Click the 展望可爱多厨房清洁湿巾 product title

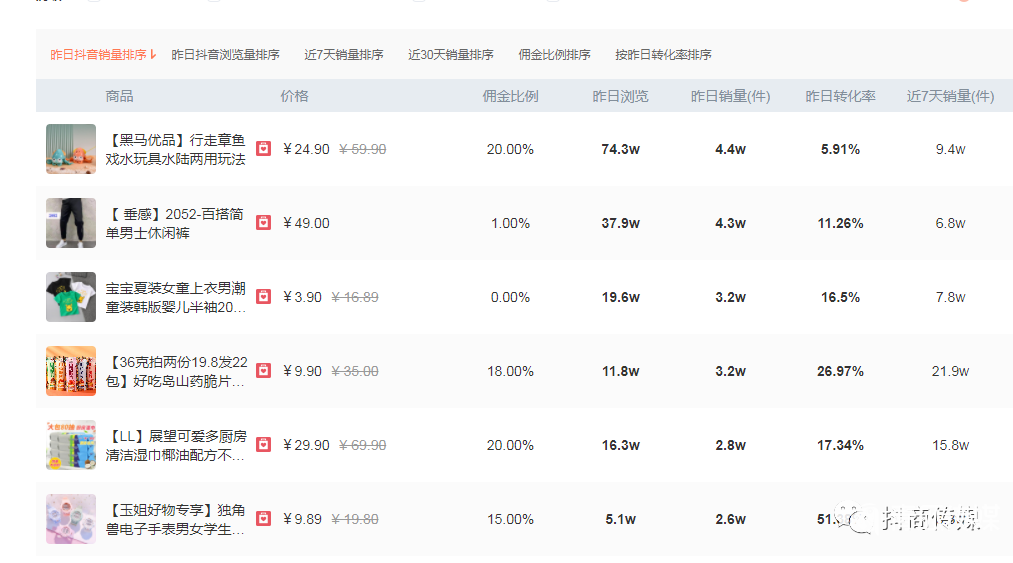(x=176, y=445)
